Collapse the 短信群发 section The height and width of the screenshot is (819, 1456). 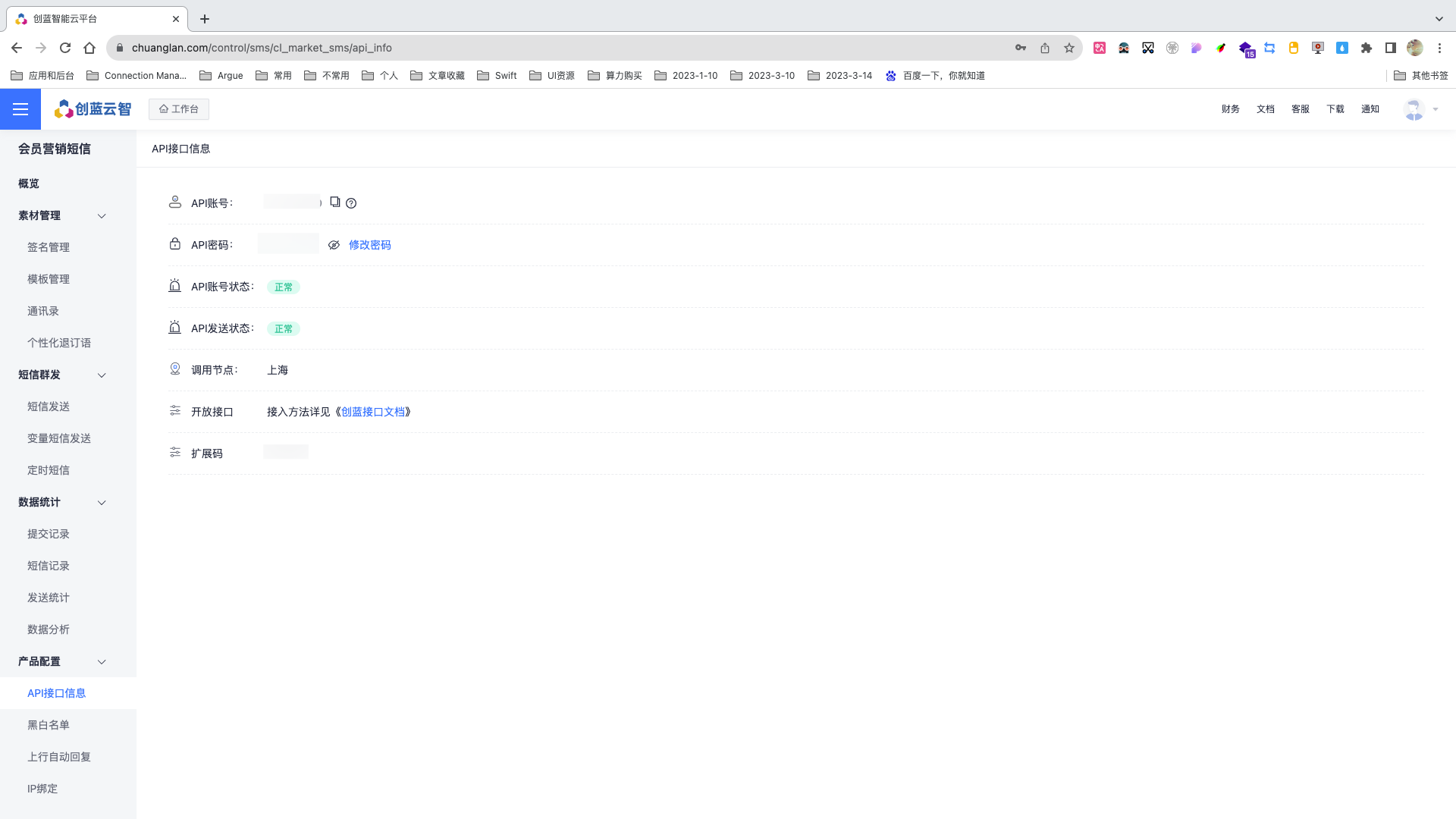coord(102,375)
